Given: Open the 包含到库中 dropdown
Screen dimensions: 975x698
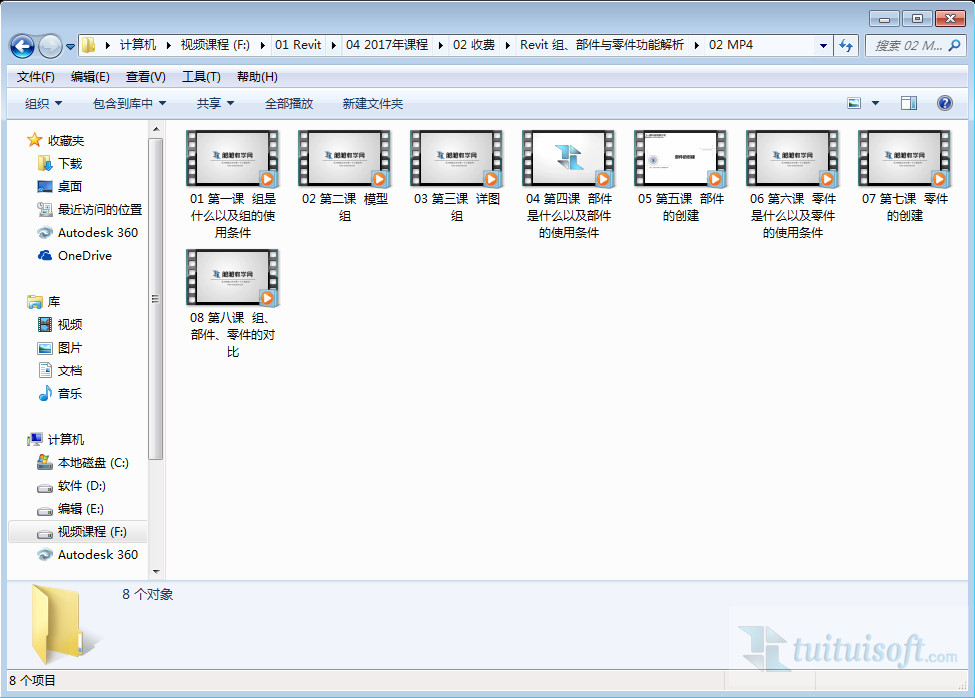Looking at the screenshot, I should [x=129, y=103].
